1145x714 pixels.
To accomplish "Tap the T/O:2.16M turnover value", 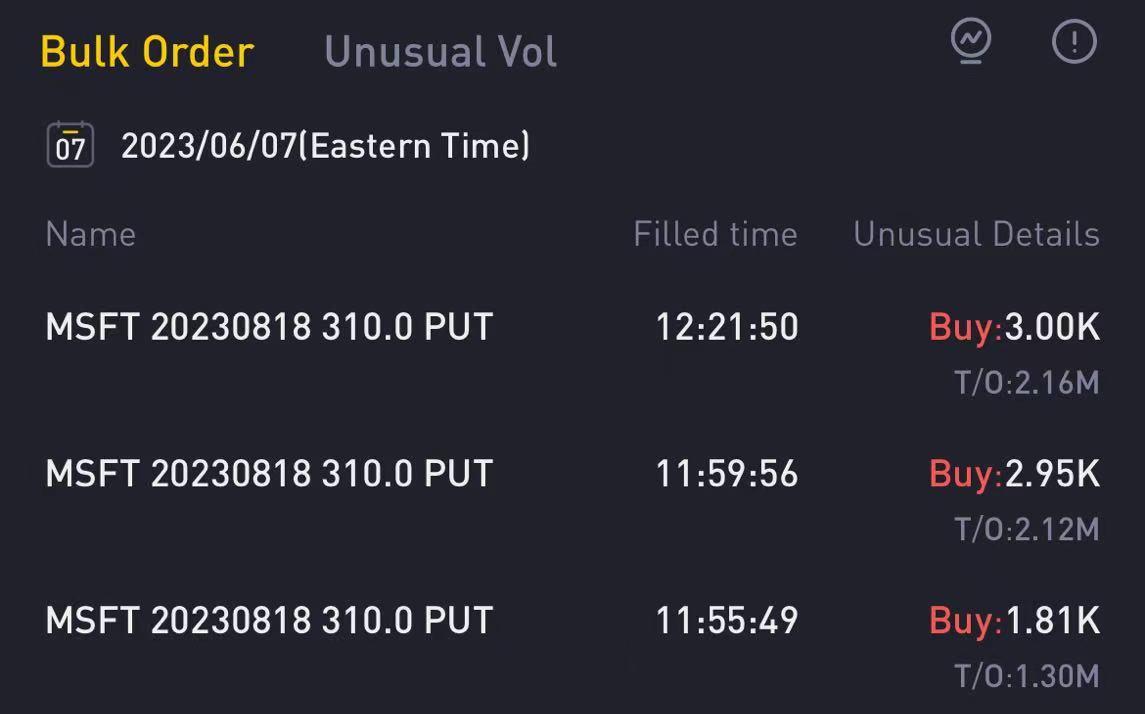I will [1027, 383].
